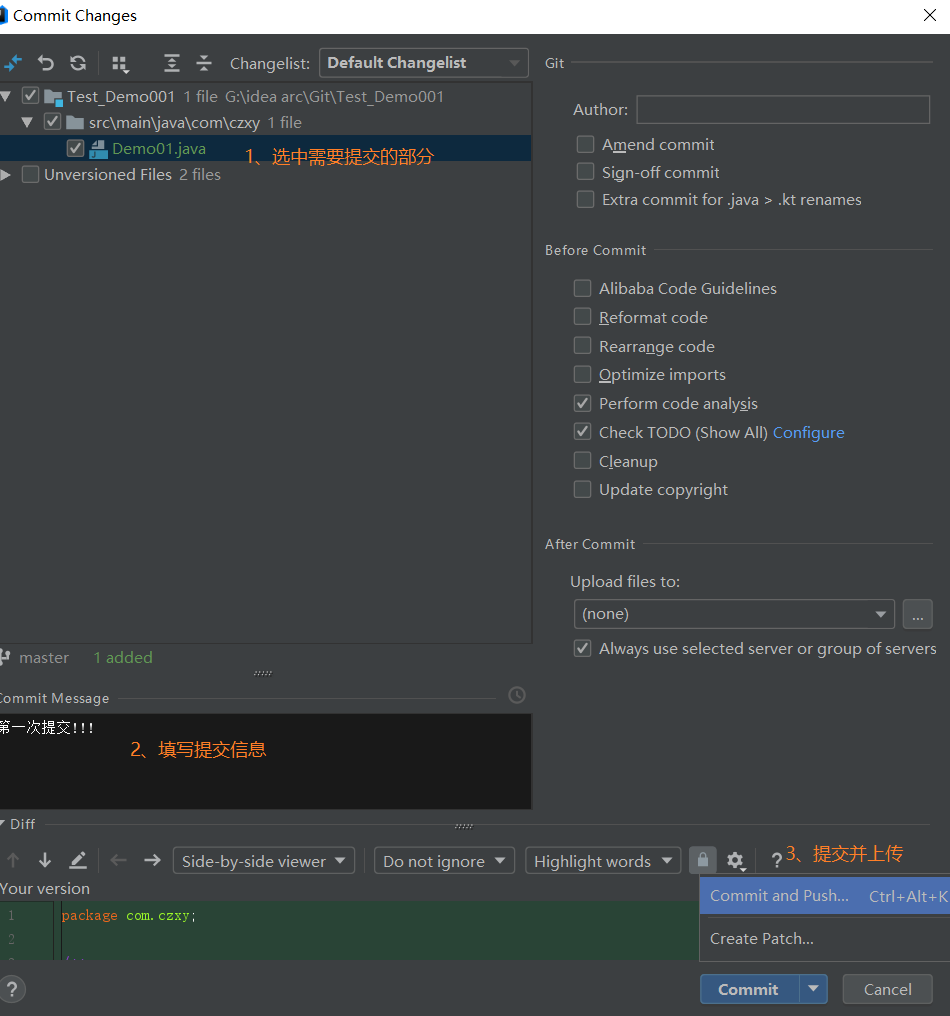This screenshot has width=950, height=1016.
Task: Click the diff help question mark
Action: [x=776, y=860]
